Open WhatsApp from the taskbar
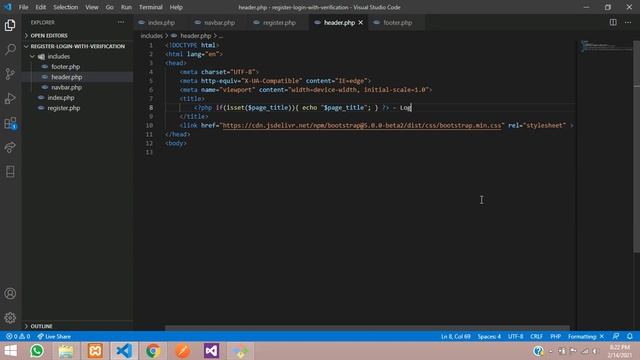The height and width of the screenshot is (360, 640). pos(37,351)
